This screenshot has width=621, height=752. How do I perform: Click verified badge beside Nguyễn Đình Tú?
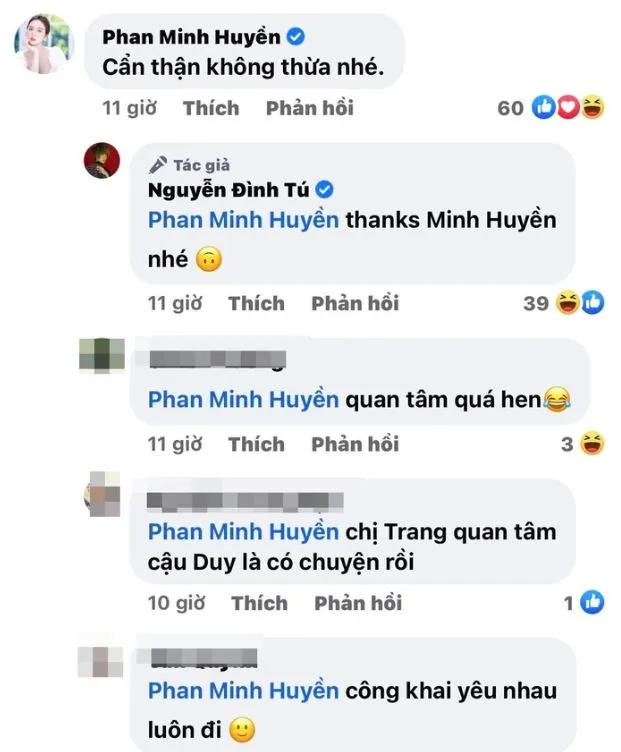coord(325,190)
